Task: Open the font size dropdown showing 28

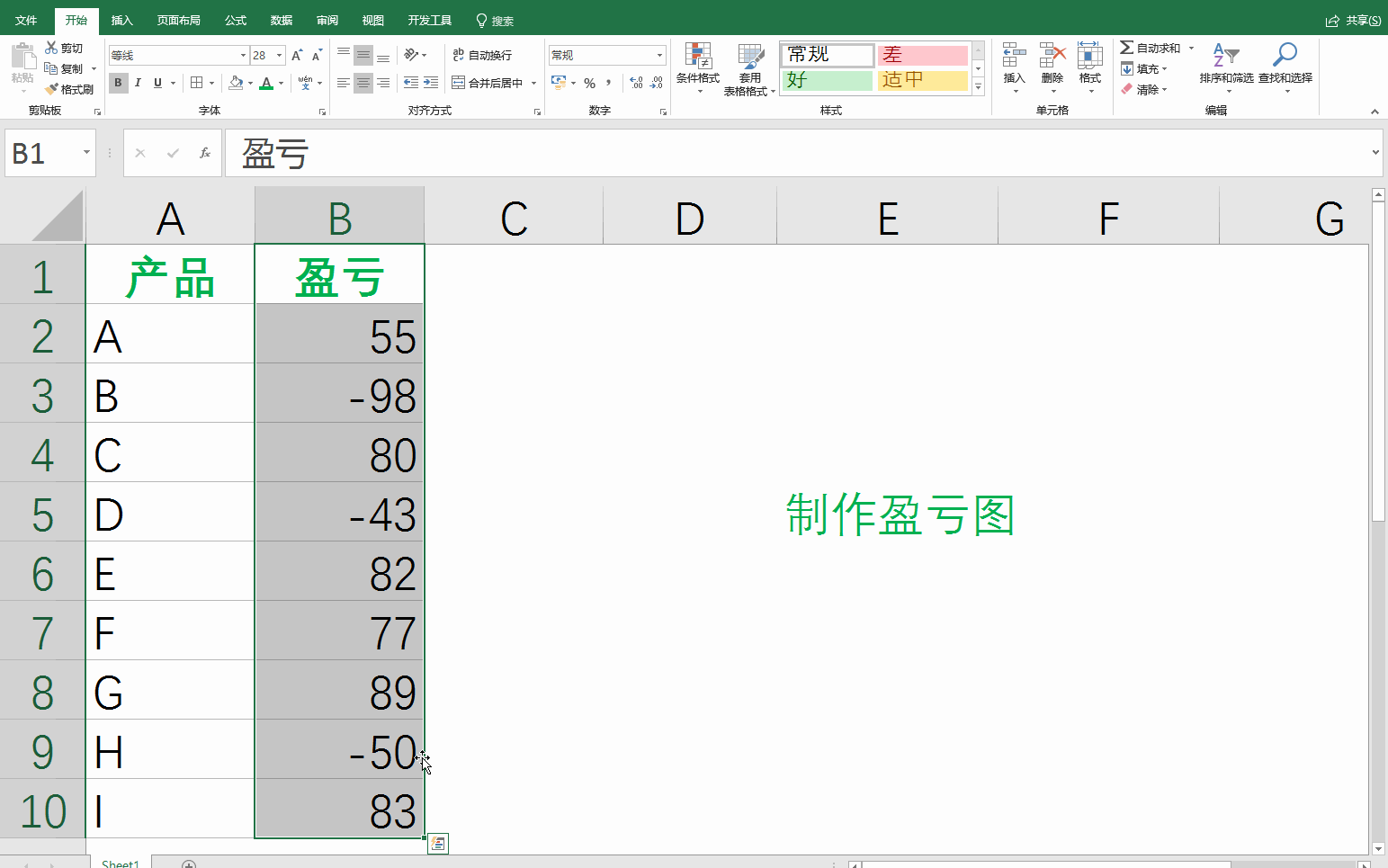Action: (x=279, y=56)
